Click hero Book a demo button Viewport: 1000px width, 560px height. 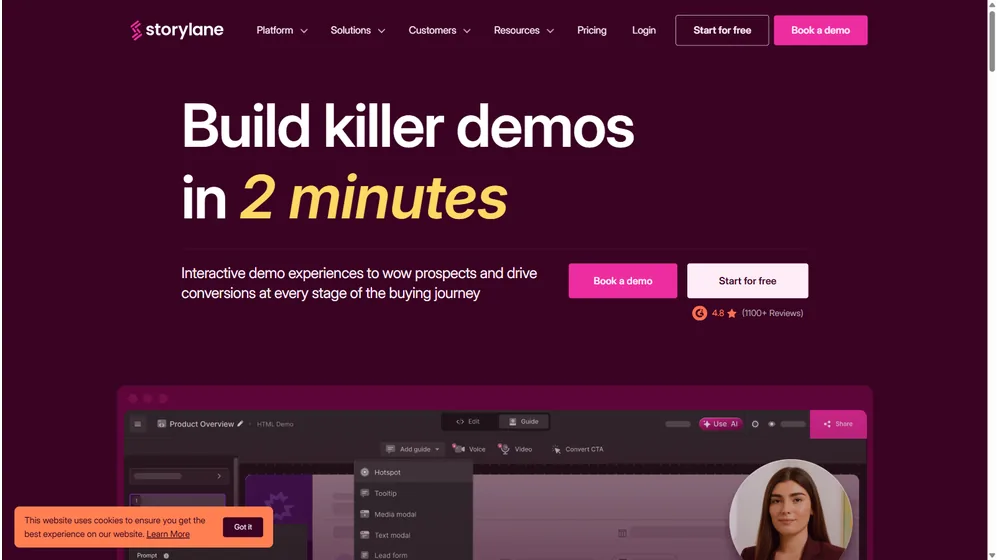tap(622, 281)
